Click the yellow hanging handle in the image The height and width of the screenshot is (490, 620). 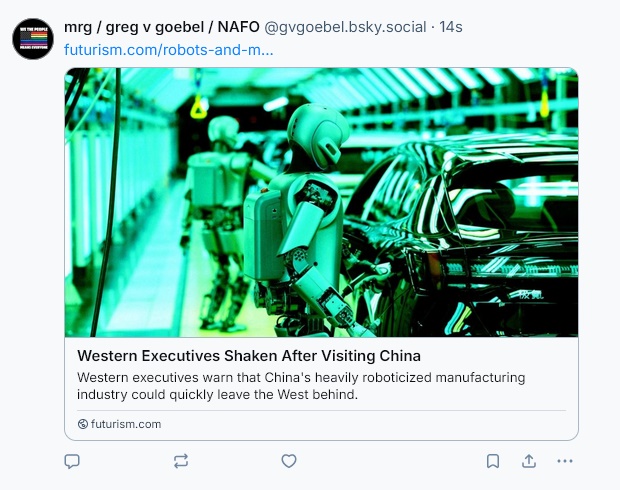(199, 105)
